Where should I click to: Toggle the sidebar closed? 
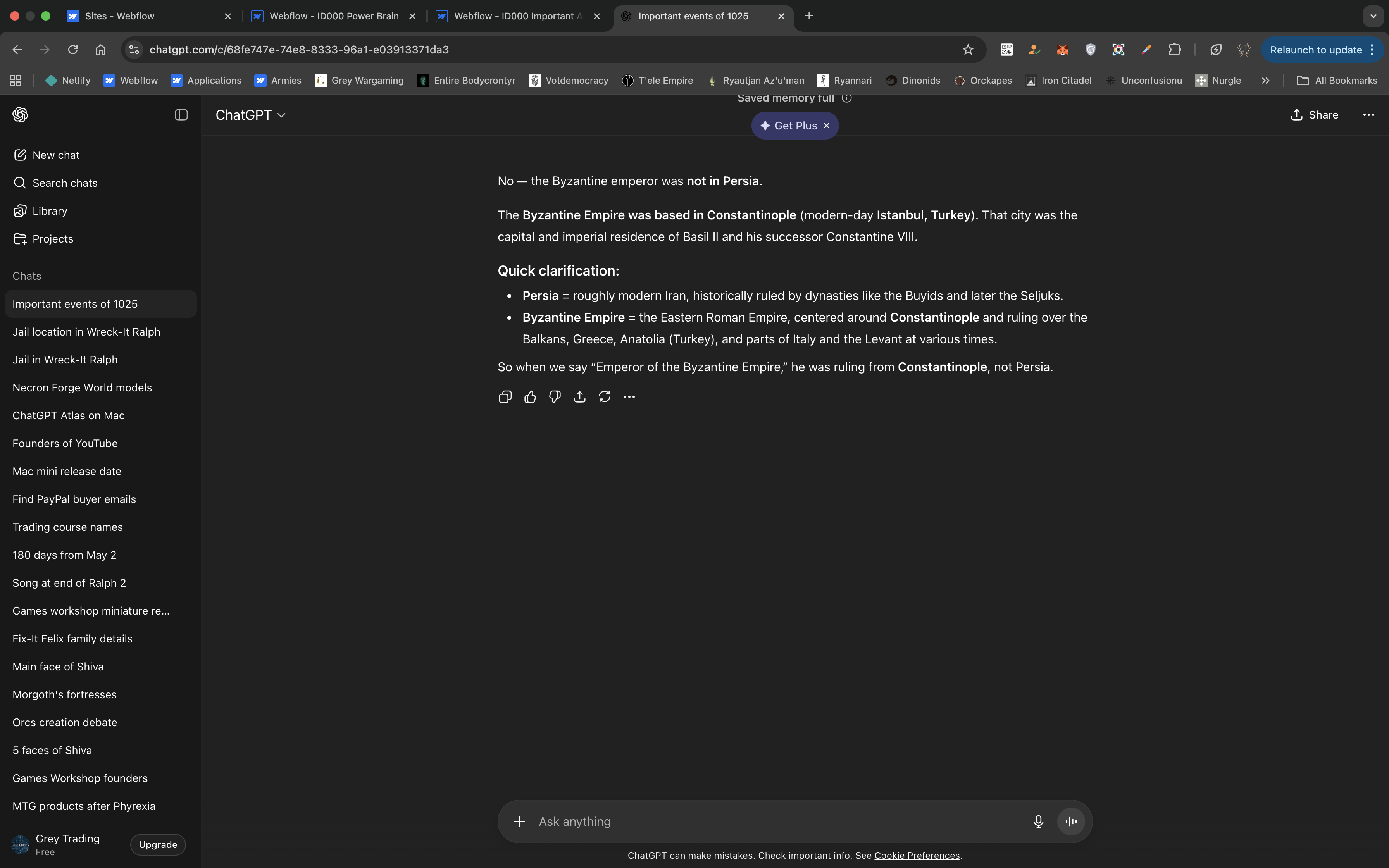pos(181,115)
